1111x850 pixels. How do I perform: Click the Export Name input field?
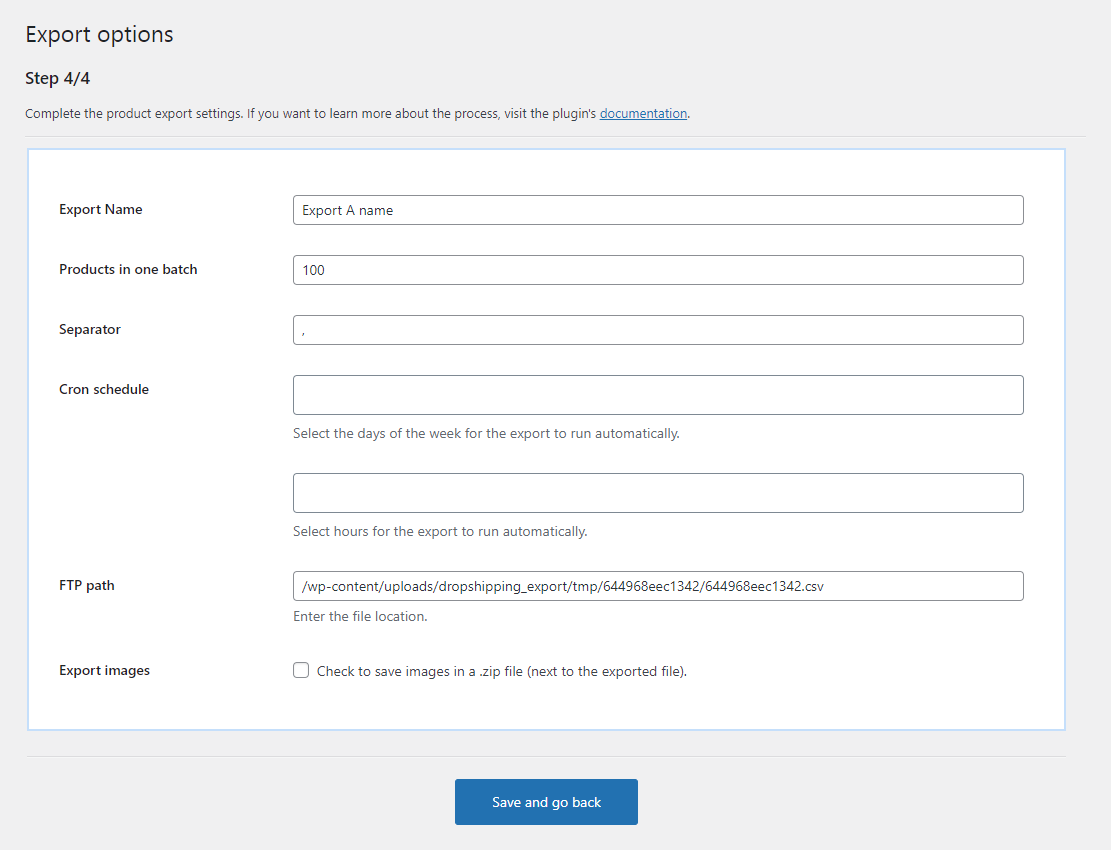tap(658, 210)
